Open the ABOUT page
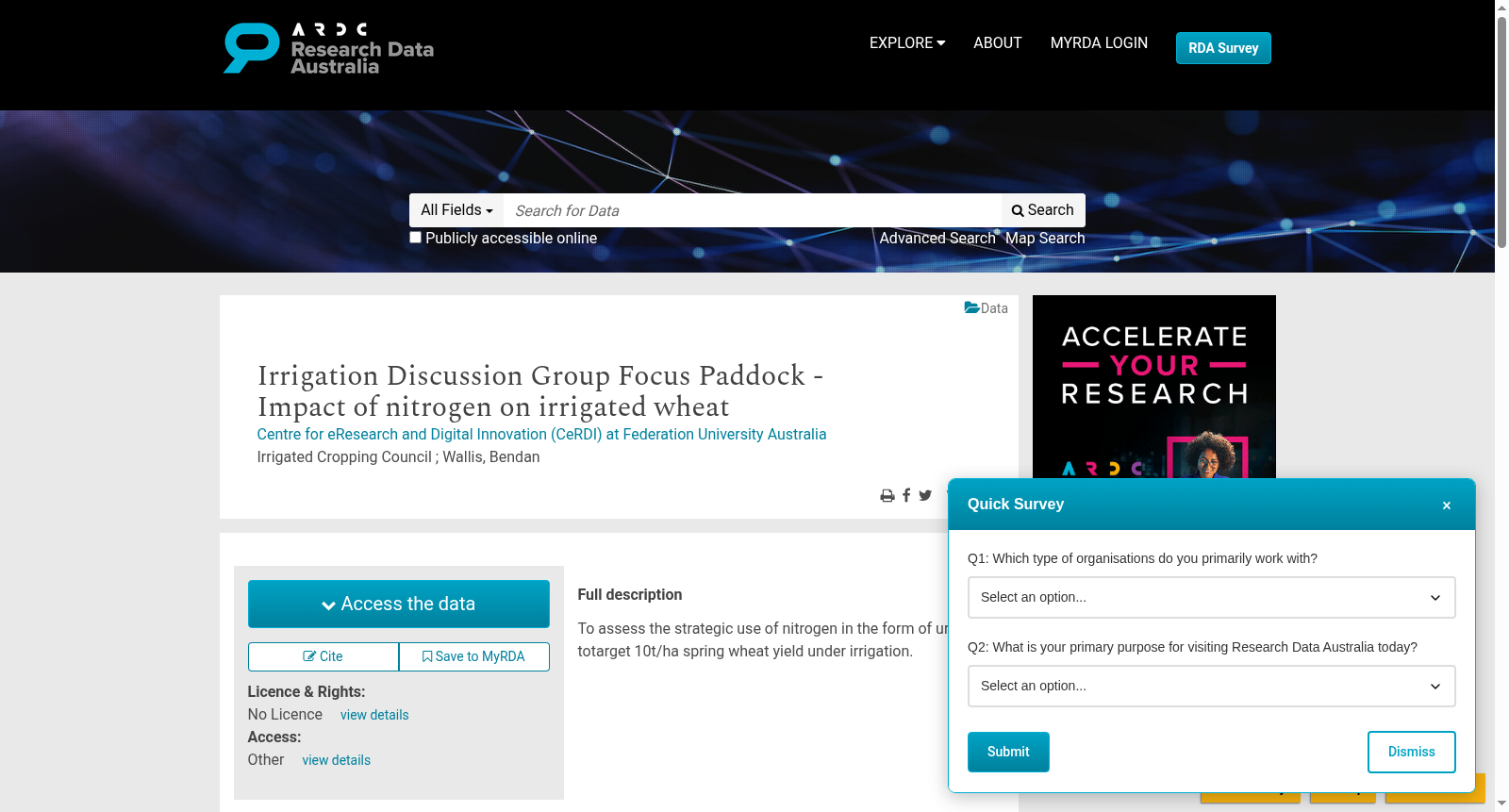 click(x=997, y=43)
